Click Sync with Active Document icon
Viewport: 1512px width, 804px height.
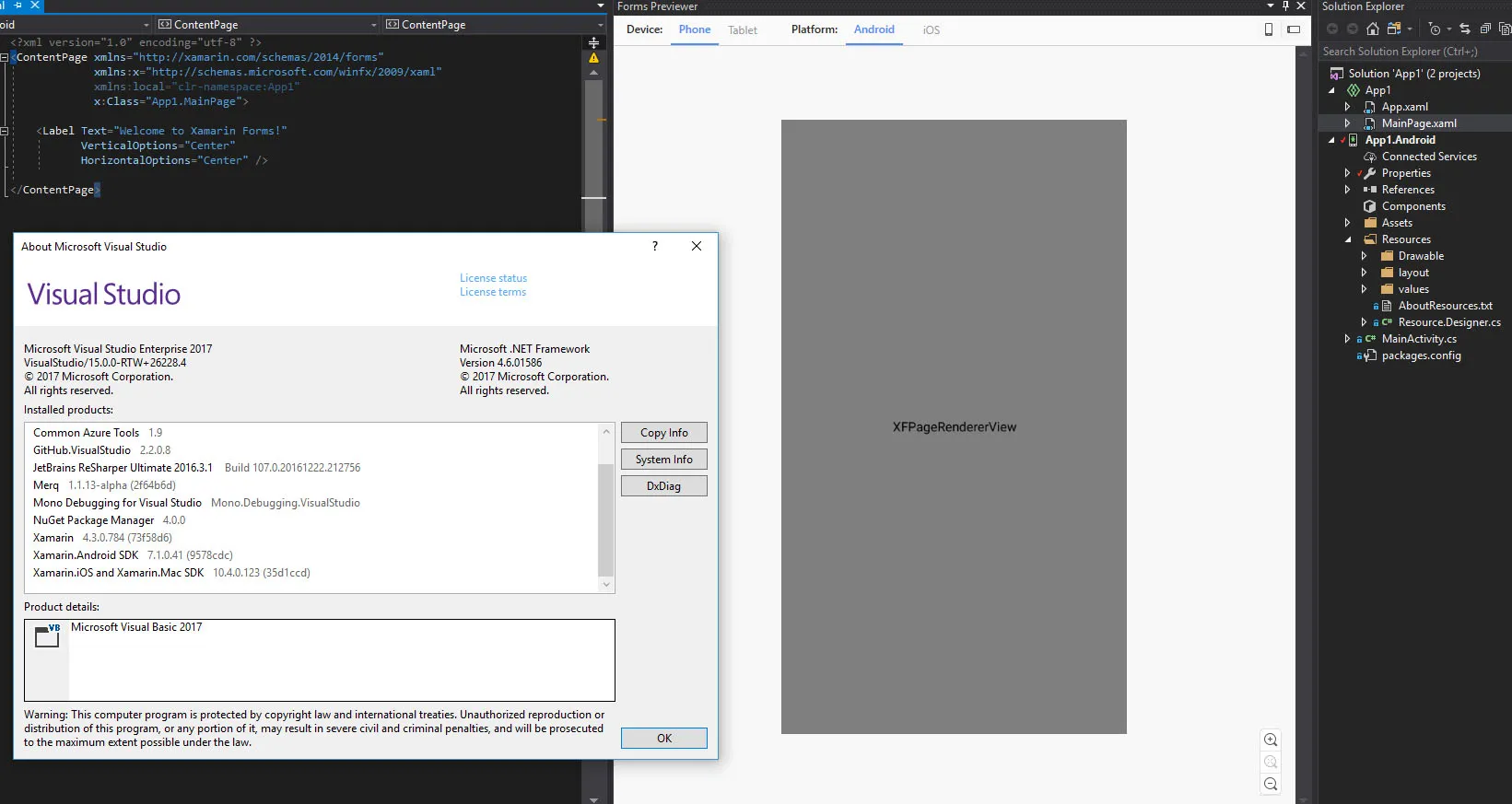(x=1465, y=29)
